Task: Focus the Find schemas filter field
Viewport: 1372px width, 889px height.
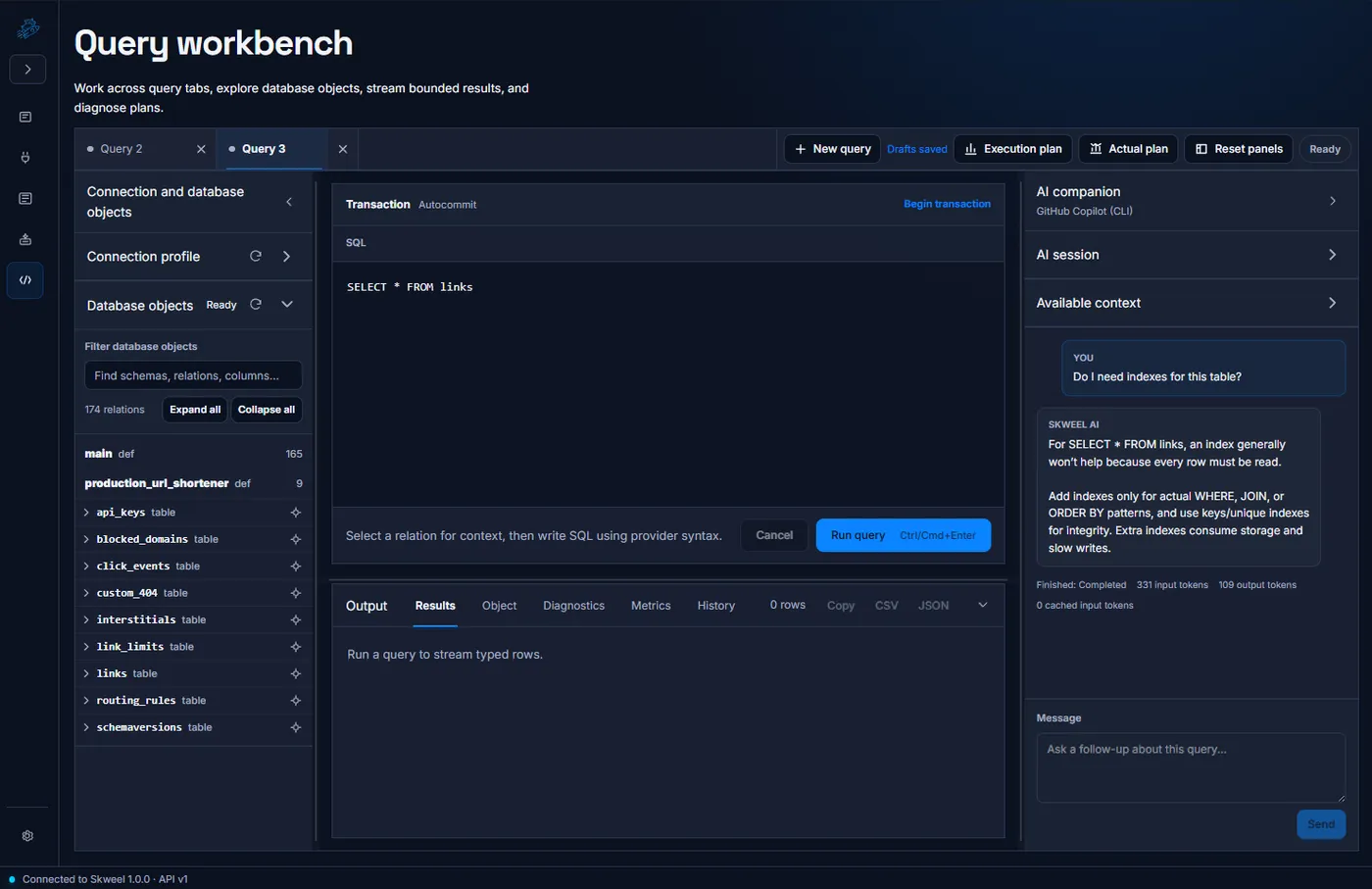Action: pyautogui.click(x=193, y=375)
